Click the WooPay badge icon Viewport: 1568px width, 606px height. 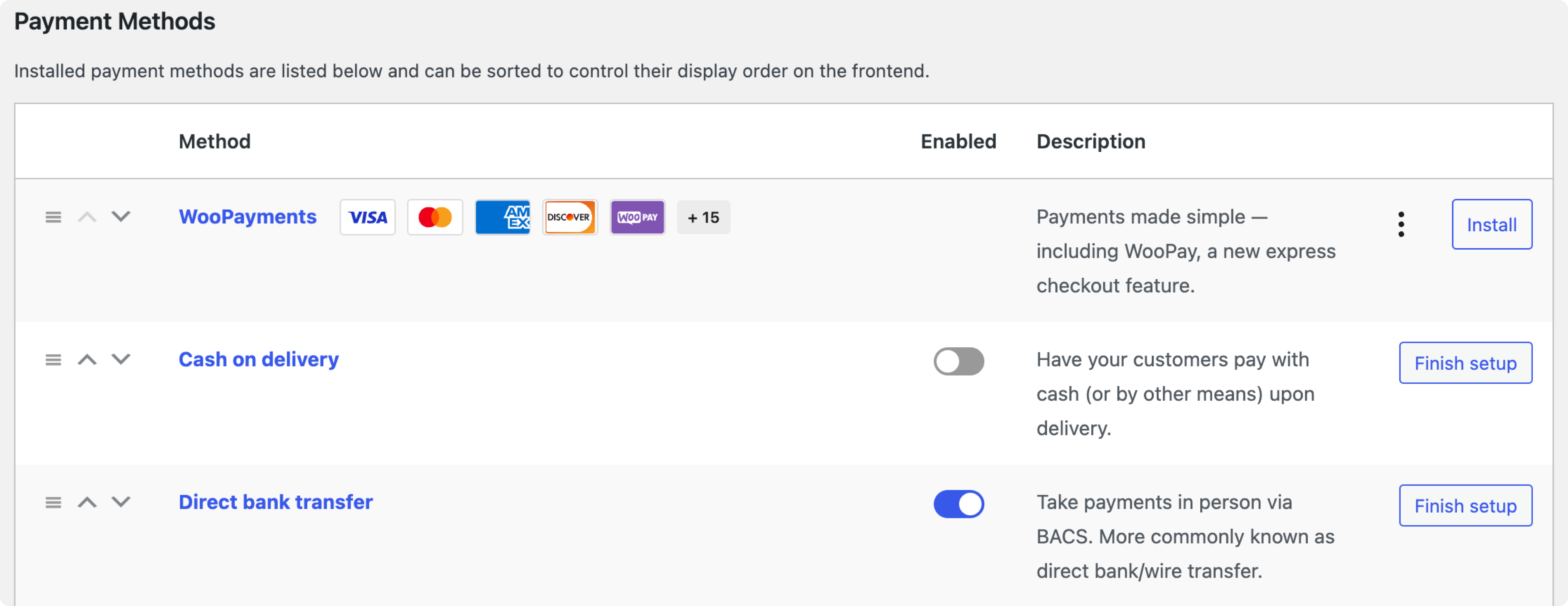click(637, 217)
